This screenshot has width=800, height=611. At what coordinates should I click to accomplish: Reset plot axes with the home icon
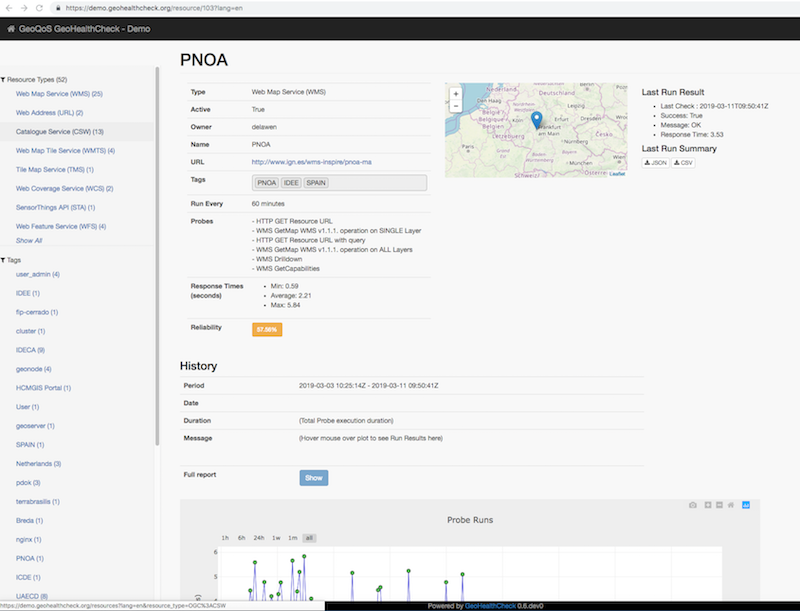tap(731, 506)
